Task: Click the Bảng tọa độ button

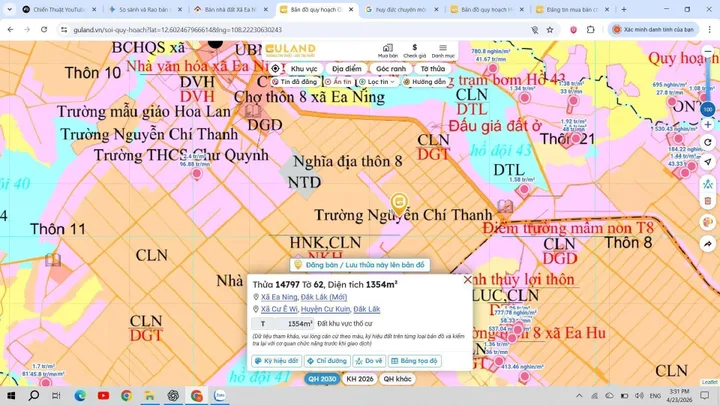Action: point(415,361)
